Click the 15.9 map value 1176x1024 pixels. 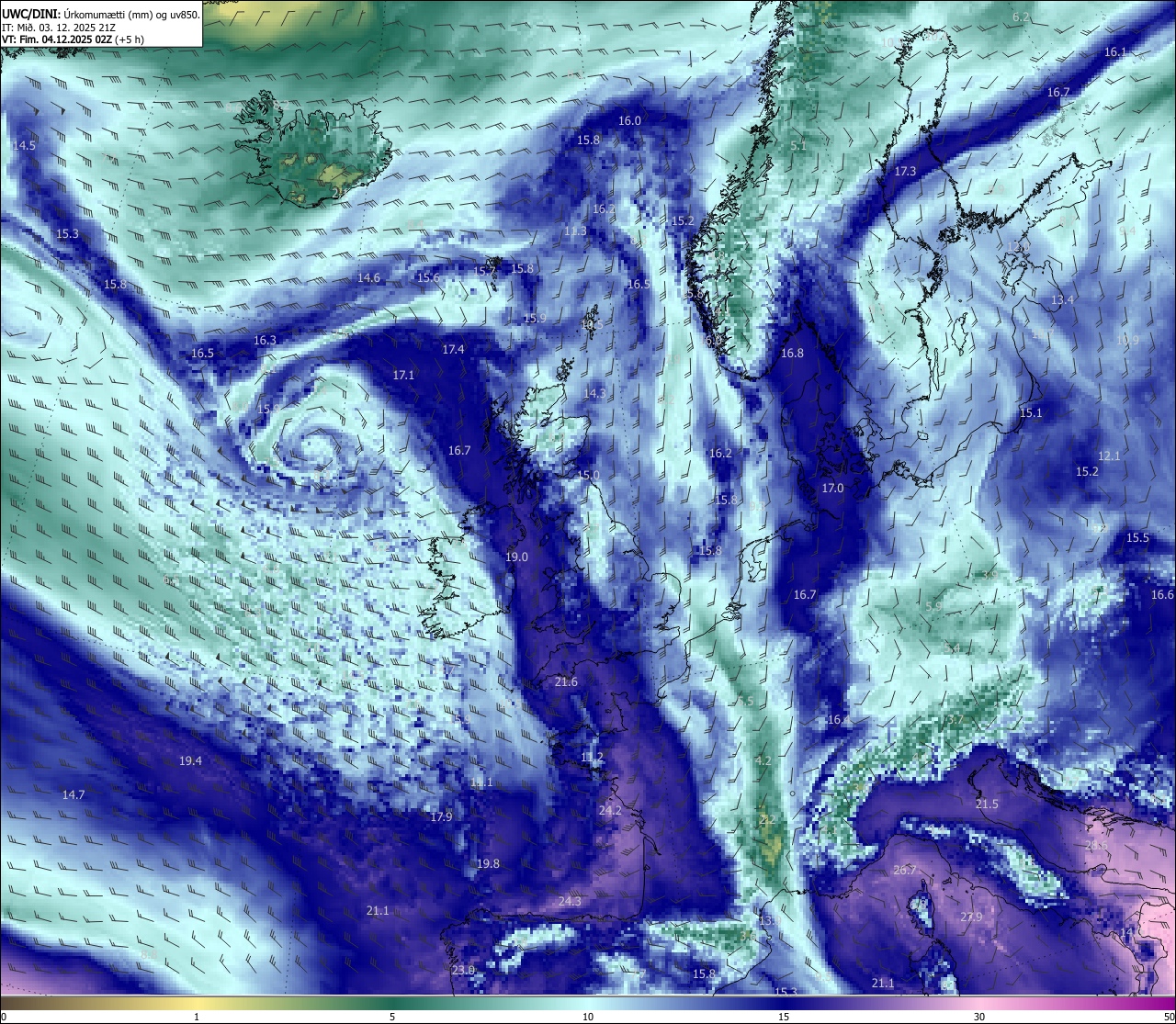click(x=535, y=318)
